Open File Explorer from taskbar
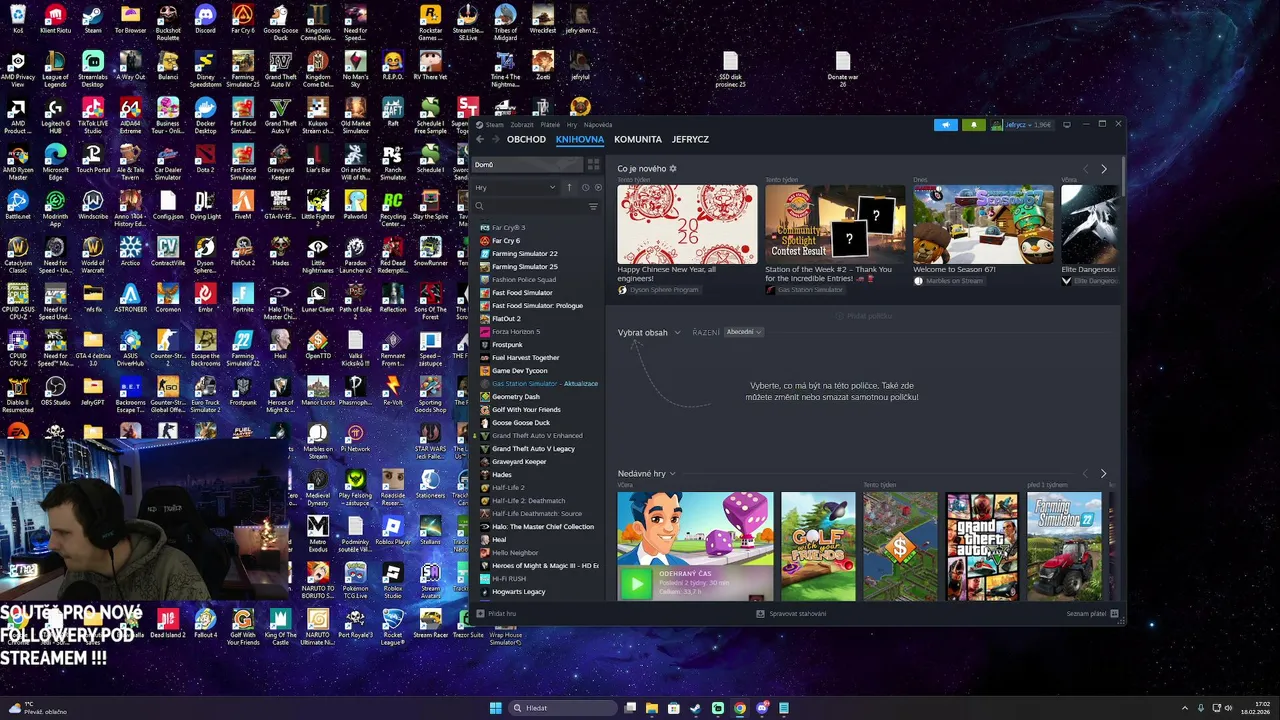Viewport: 1280px width, 720px height. click(x=652, y=708)
